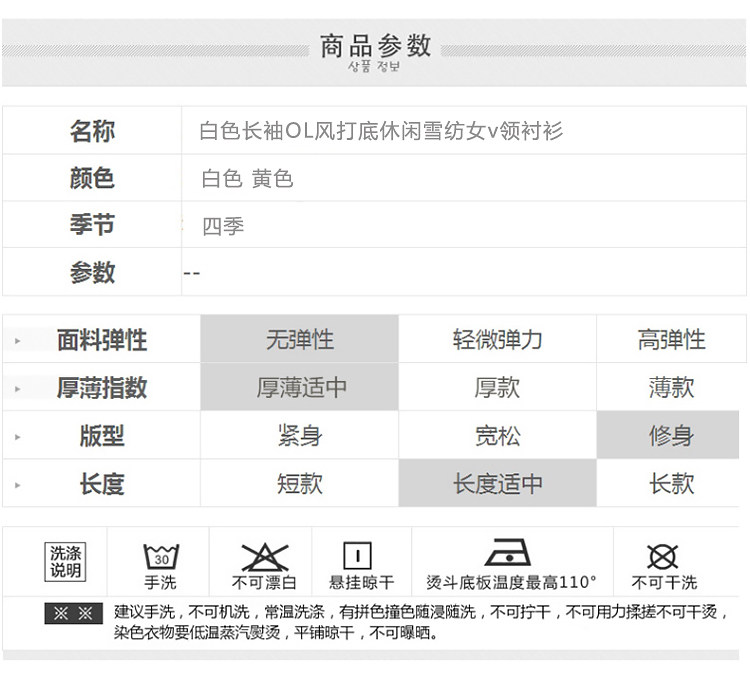The image size is (750, 681).
Task: Select the 短款 cell
Action: tap(299, 483)
